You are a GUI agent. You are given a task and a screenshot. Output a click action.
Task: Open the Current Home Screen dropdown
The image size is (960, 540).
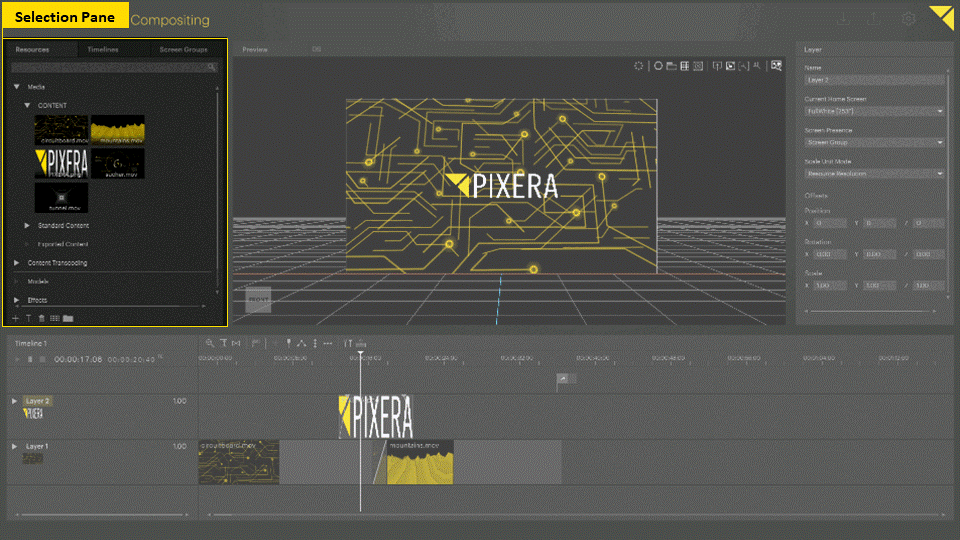tap(874, 111)
